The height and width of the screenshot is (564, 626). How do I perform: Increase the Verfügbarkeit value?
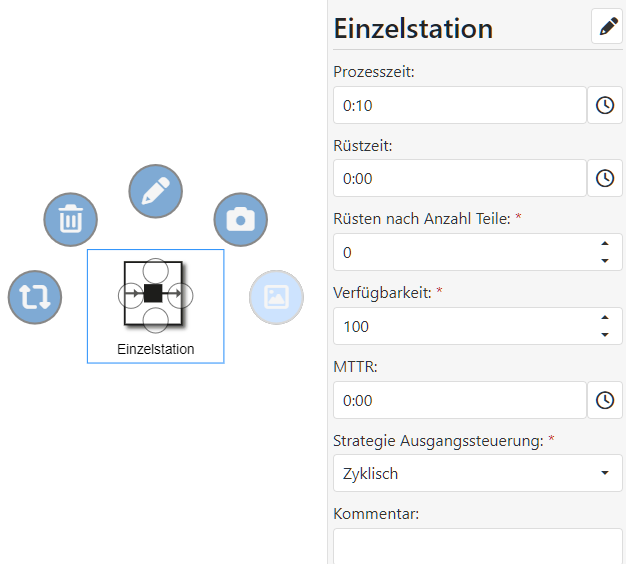click(x=605, y=317)
